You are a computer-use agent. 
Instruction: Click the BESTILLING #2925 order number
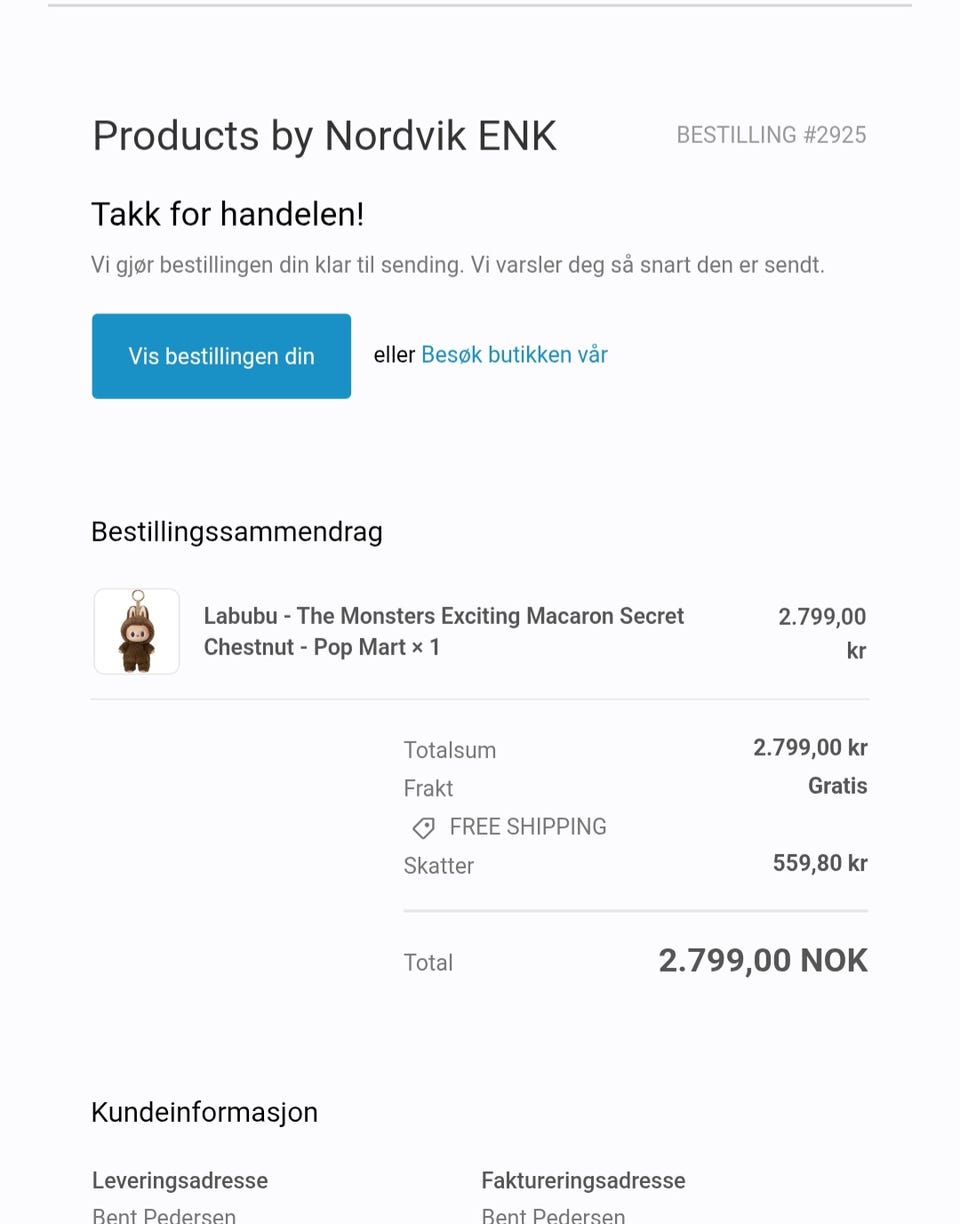click(x=771, y=135)
